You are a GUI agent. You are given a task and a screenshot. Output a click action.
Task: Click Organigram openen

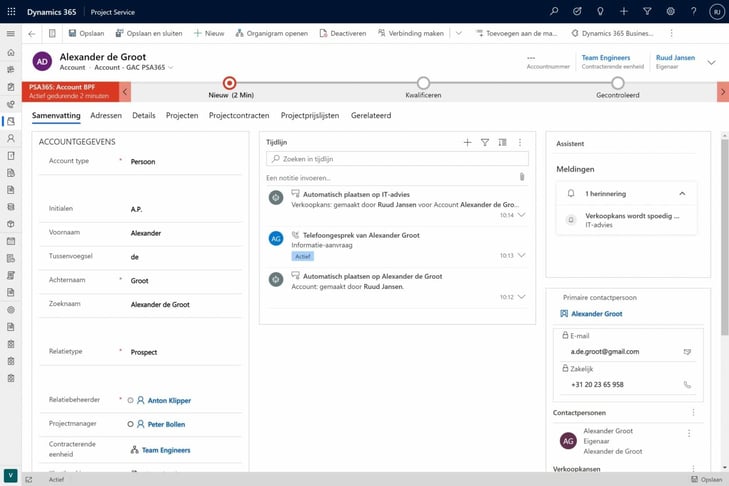[272, 33]
